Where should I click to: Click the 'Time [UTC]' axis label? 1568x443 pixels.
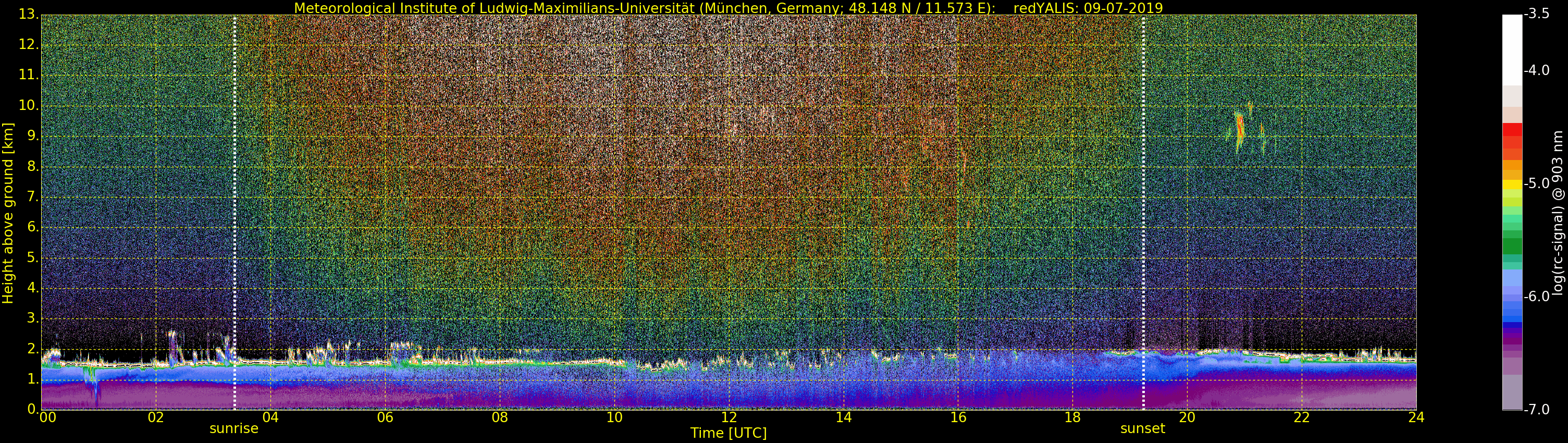pyautogui.click(x=728, y=433)
